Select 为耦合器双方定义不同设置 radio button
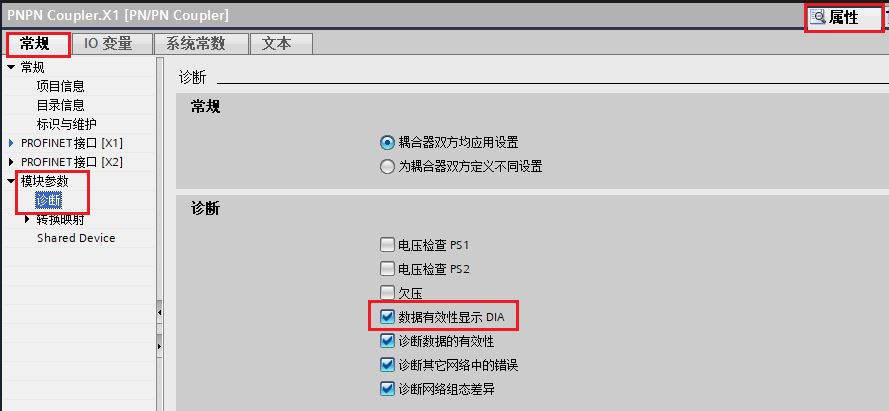The image size is (889, 411). (x=387, y=167)
